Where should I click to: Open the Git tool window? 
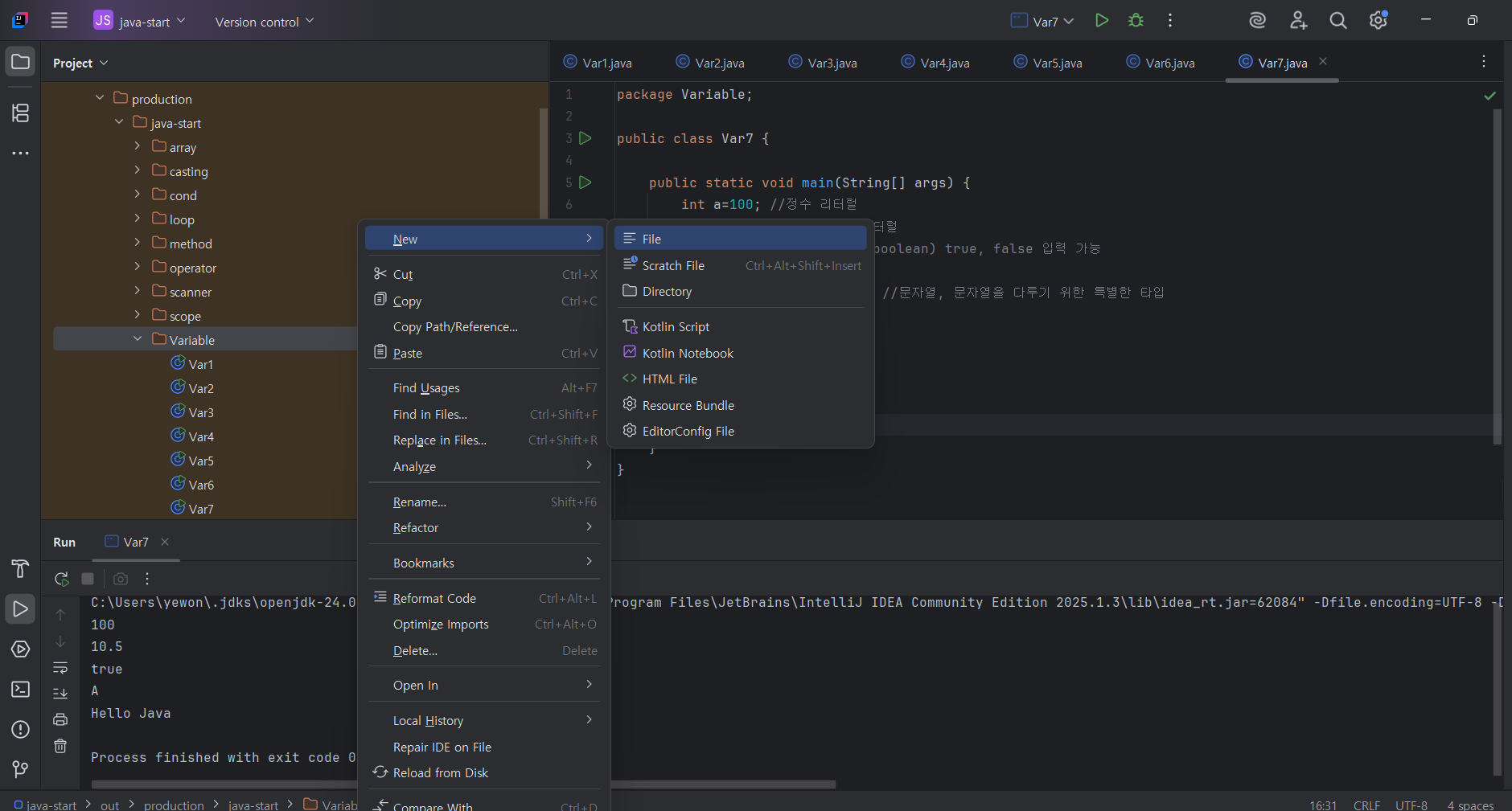coord(21,770)
